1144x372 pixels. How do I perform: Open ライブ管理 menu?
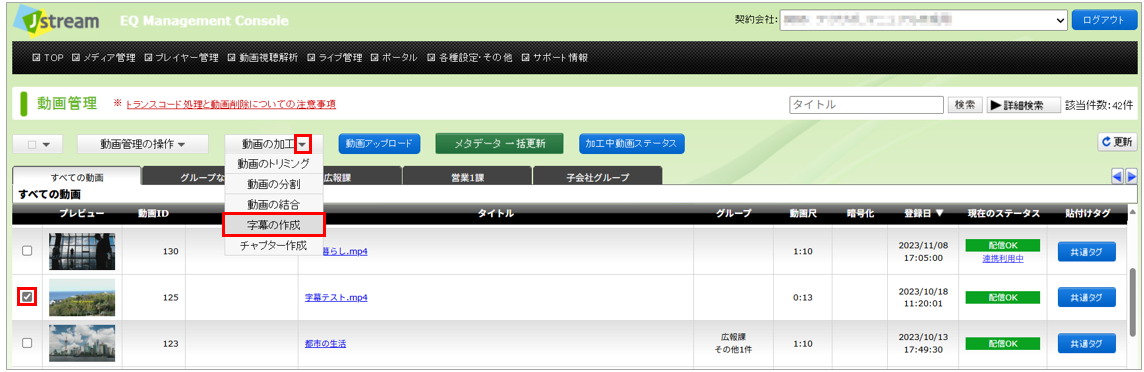tap(335, 58)
